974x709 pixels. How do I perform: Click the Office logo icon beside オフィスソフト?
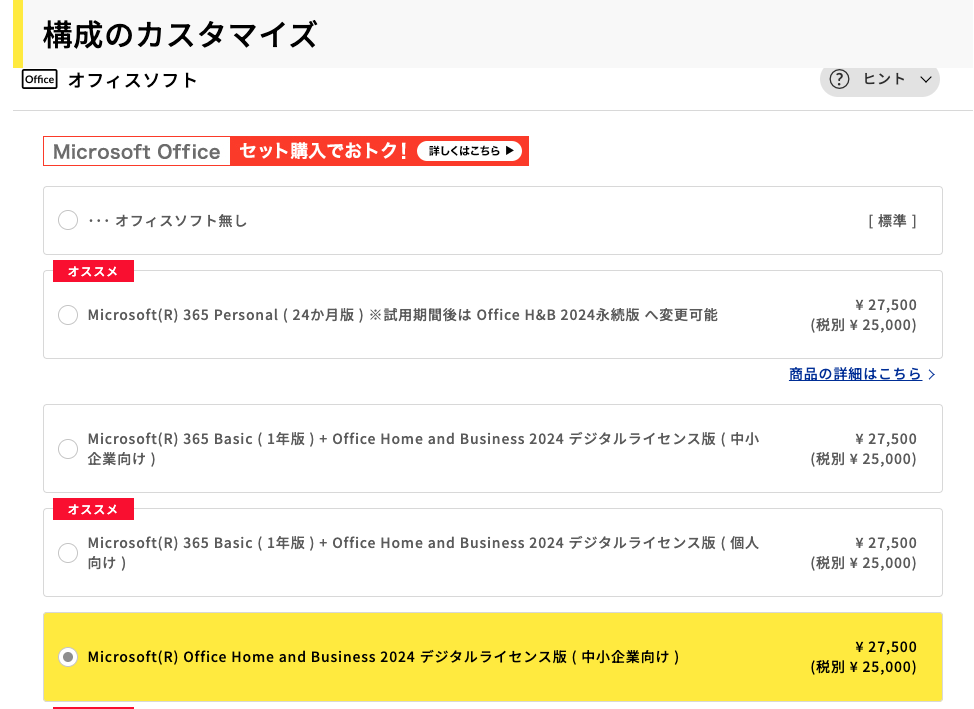40,80
